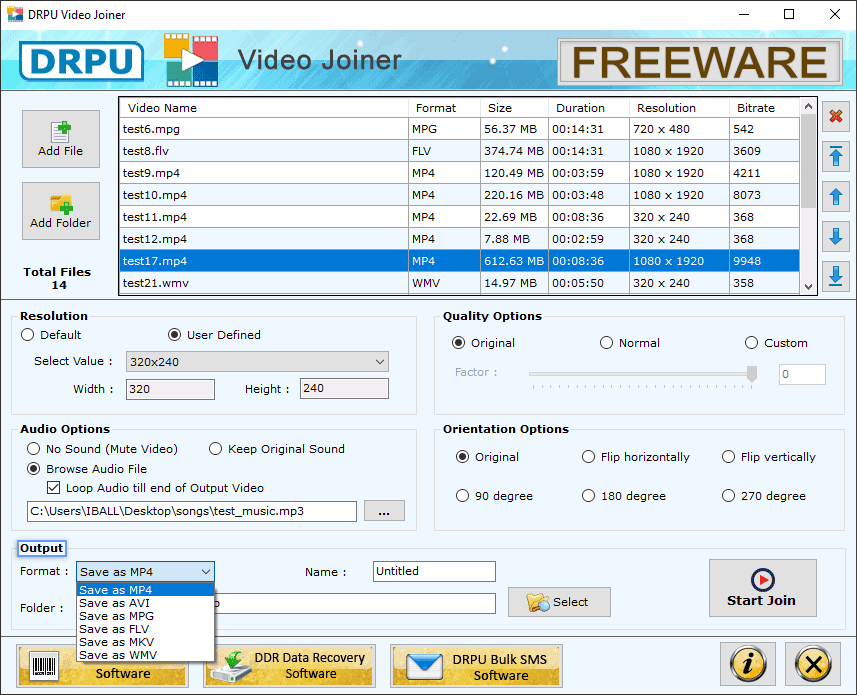Choose Save as AVI from list

pos(145,603)
